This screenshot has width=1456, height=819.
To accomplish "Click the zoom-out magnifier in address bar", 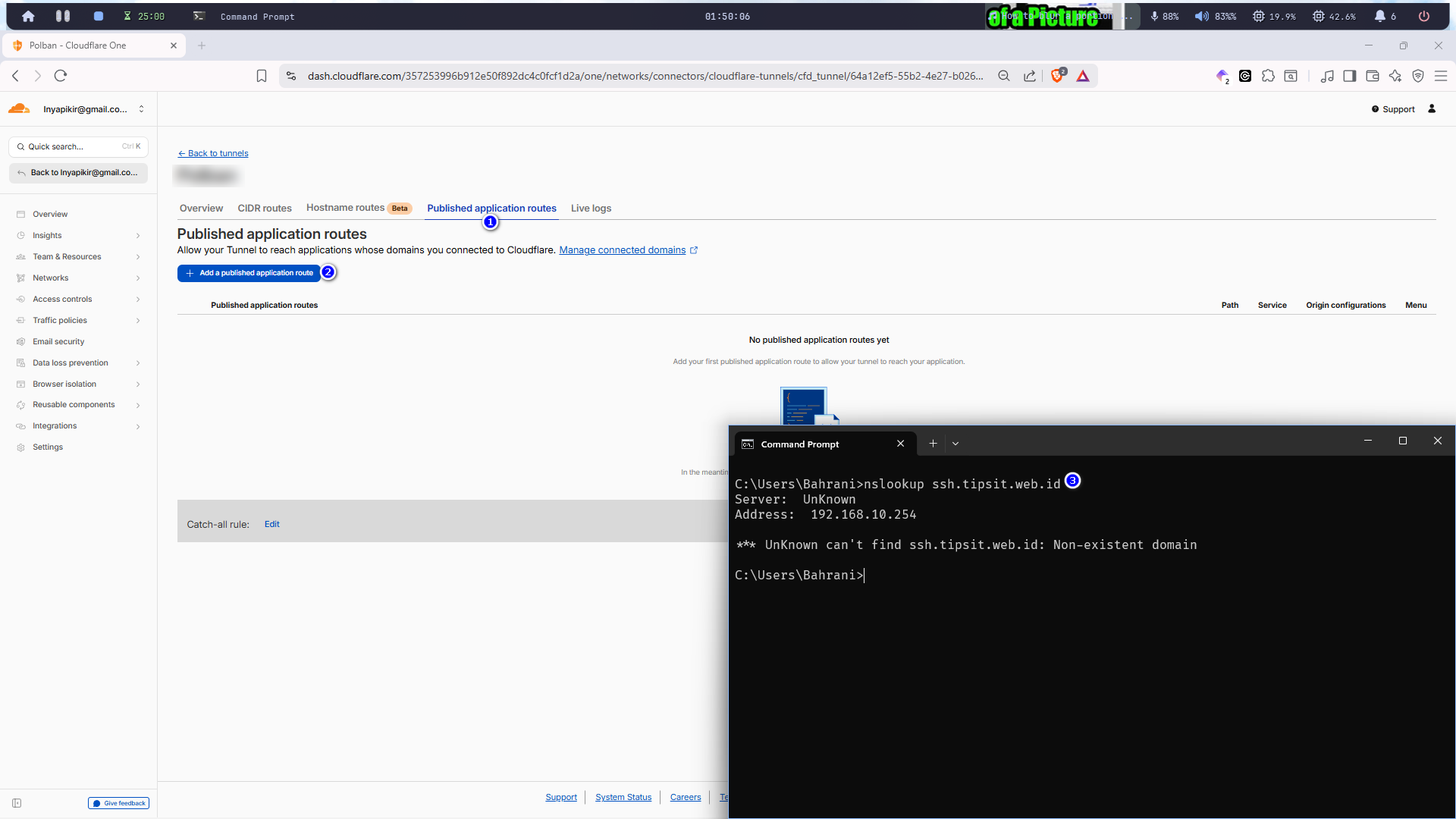I will pyautogui.click(x=1004, y=76).
